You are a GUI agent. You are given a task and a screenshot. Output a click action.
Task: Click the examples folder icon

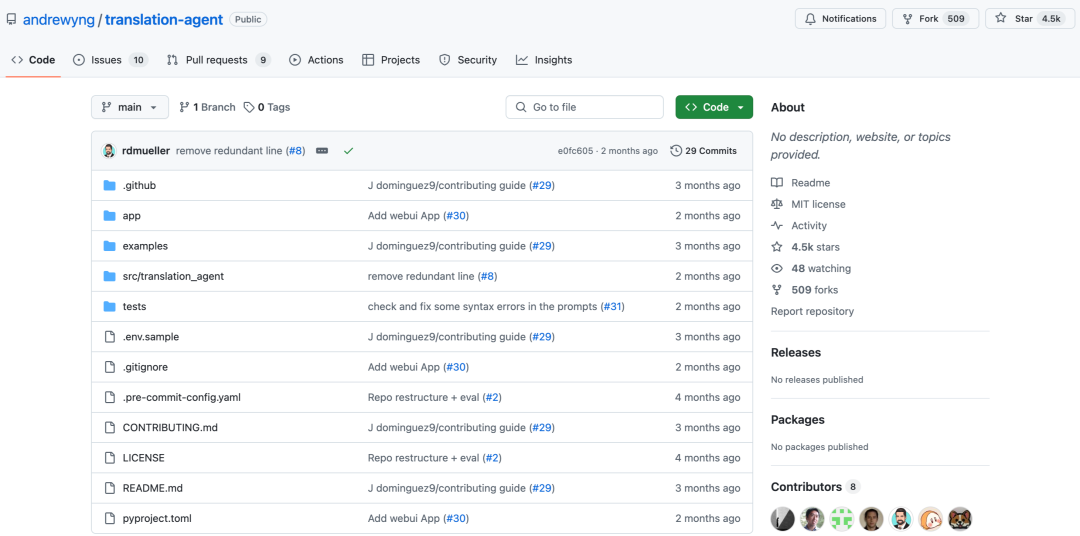pyautogui.click(x=109, y=246)
